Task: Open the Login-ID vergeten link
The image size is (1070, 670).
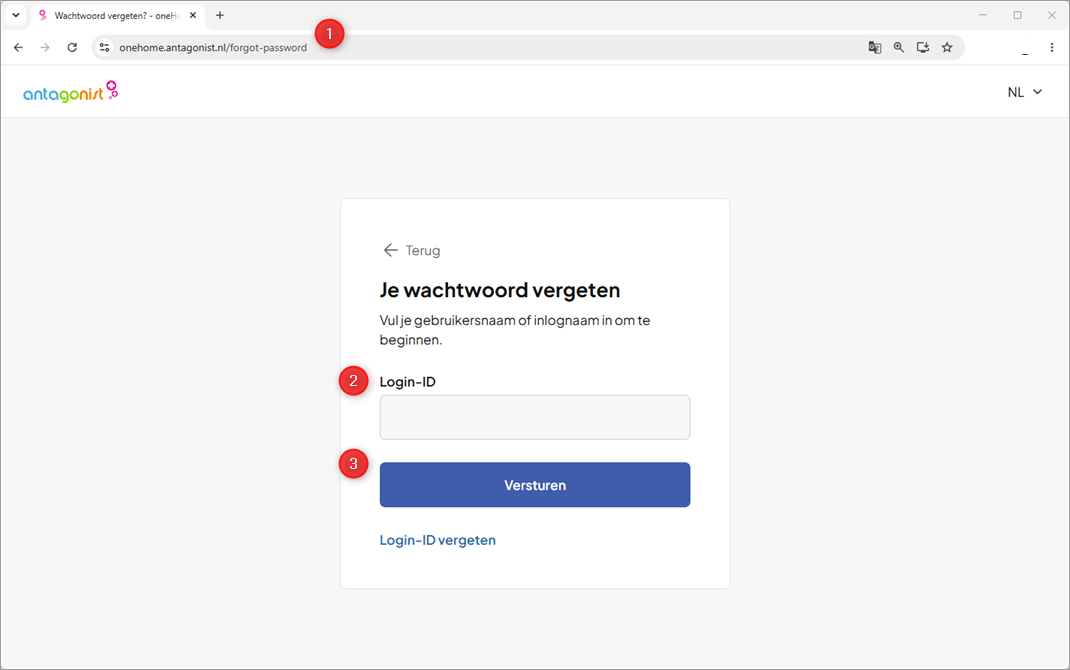Action: (437, 540)
